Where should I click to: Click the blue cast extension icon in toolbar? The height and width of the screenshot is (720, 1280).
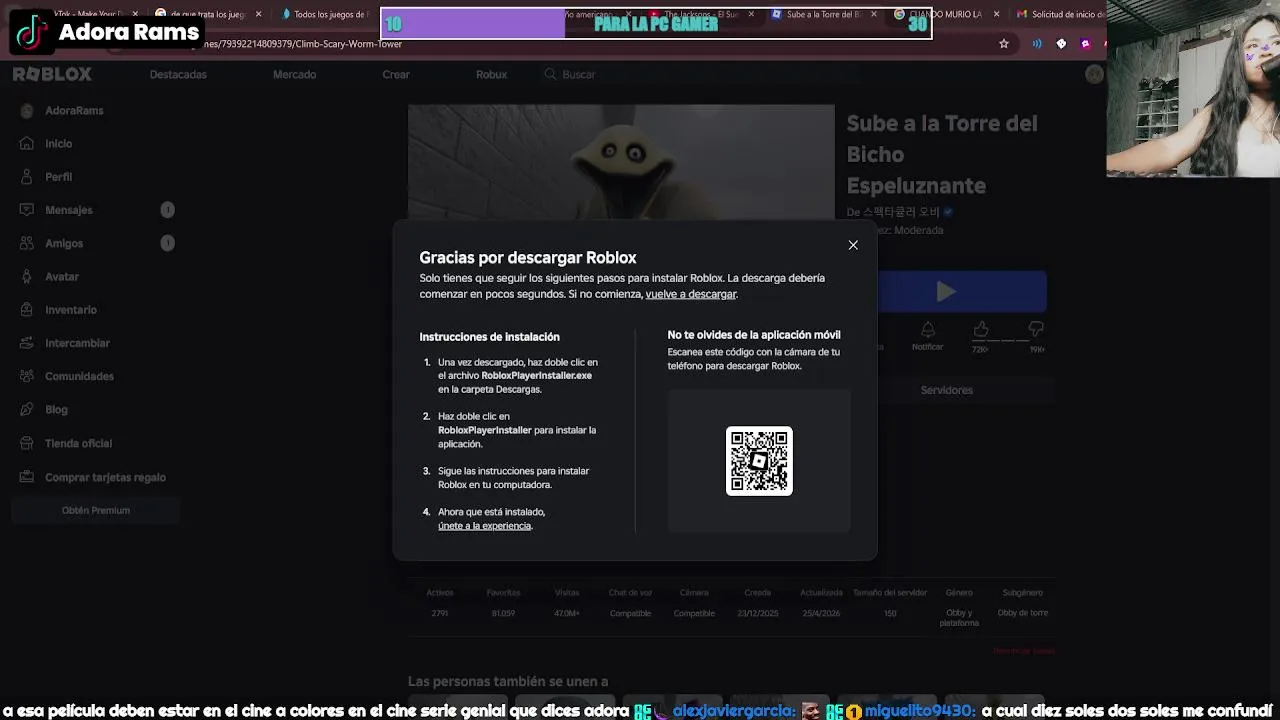click(x=1037, y=44)
